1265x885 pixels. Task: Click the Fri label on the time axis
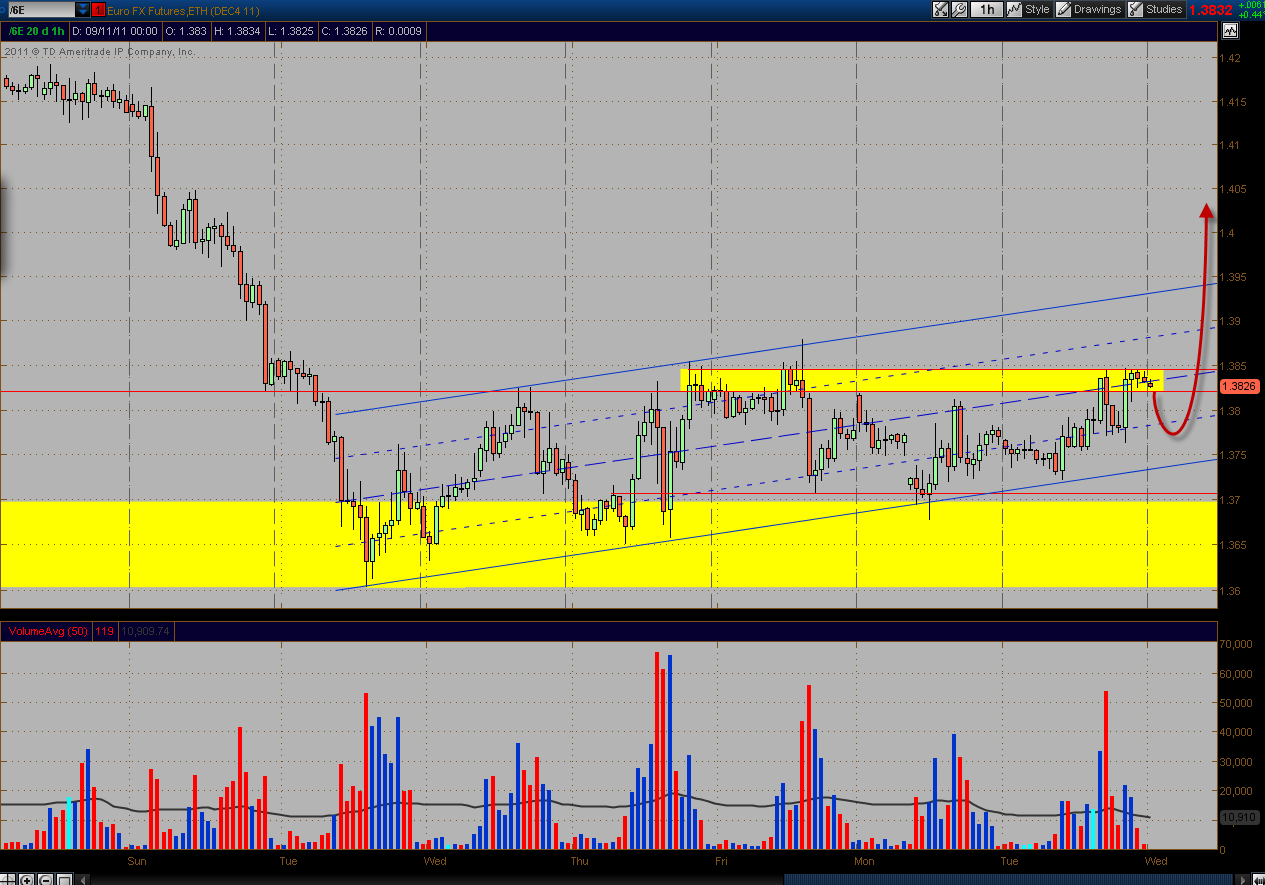[721, 861]
